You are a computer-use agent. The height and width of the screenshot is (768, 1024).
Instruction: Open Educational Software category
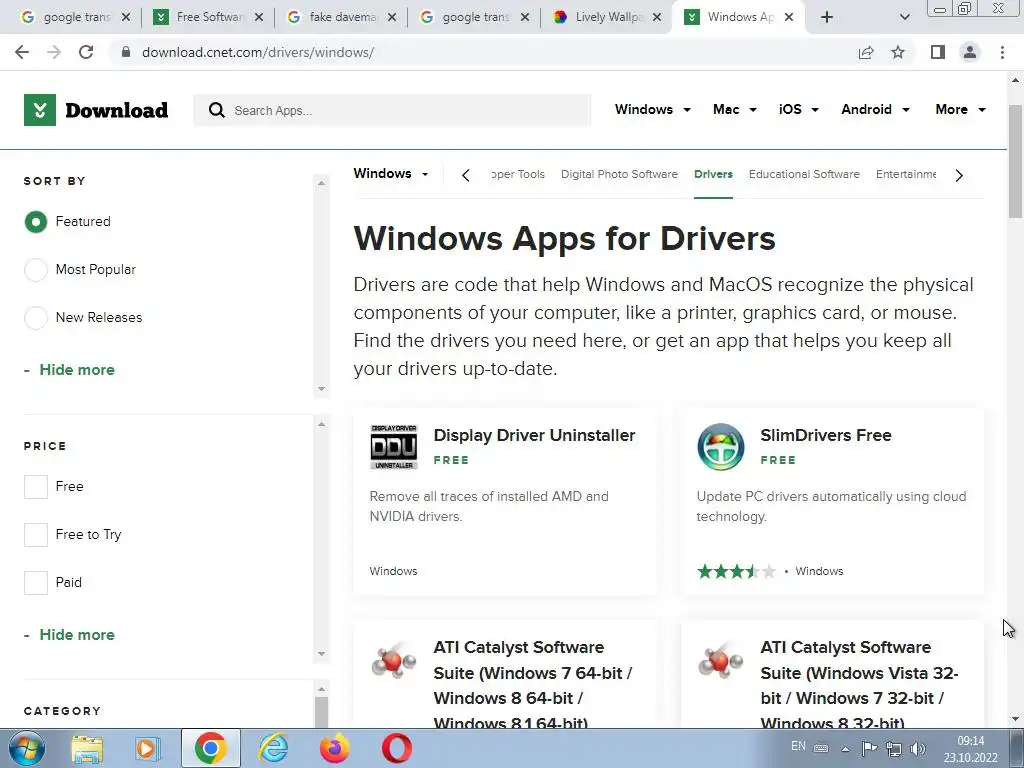click(804, 174)
